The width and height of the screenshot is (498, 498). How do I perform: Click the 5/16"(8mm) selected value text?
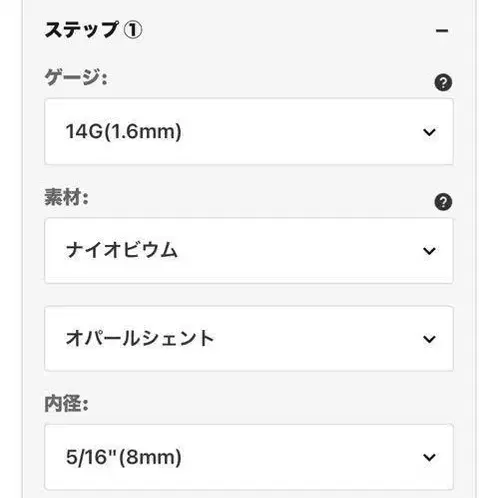point(123,457)
